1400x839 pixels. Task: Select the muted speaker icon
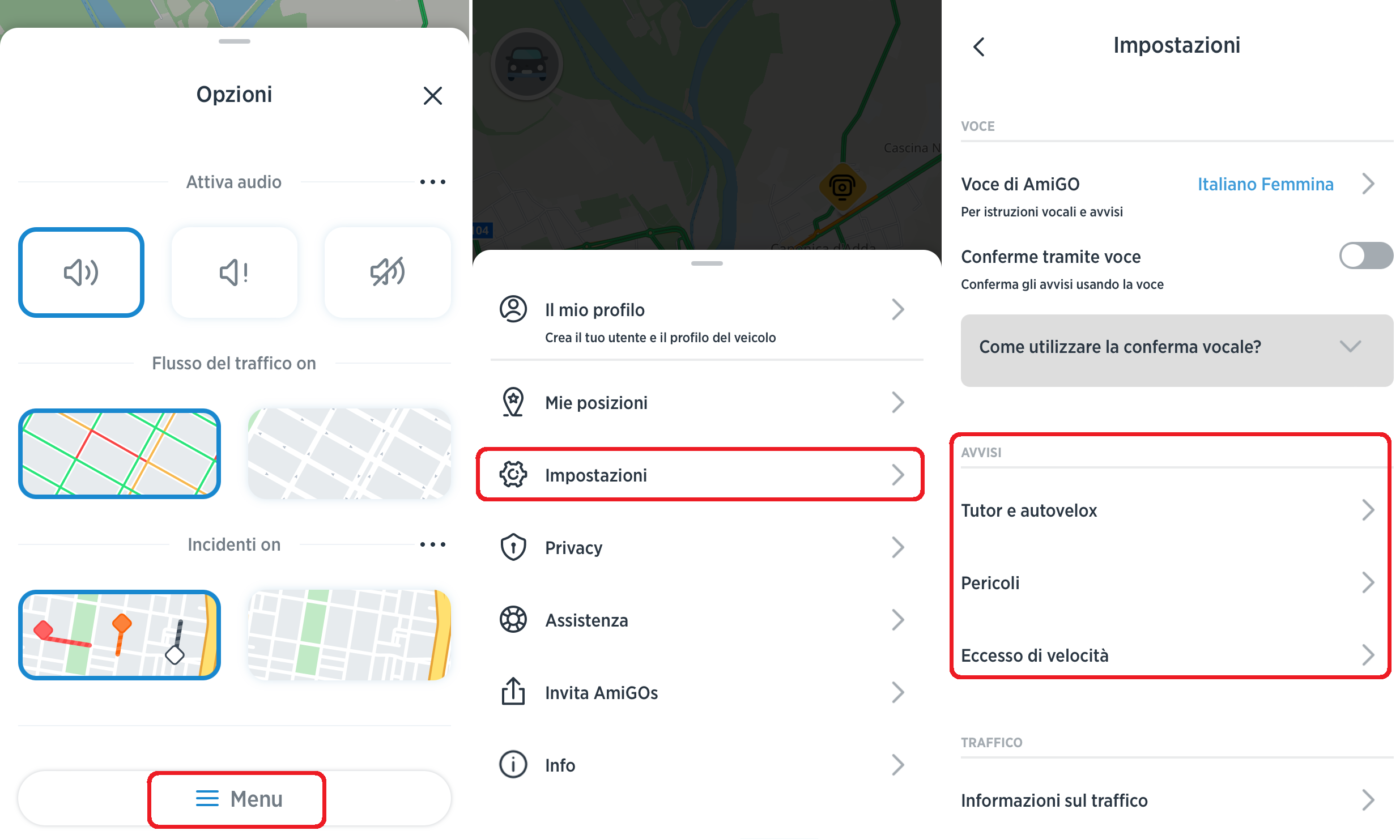point(387,272)
